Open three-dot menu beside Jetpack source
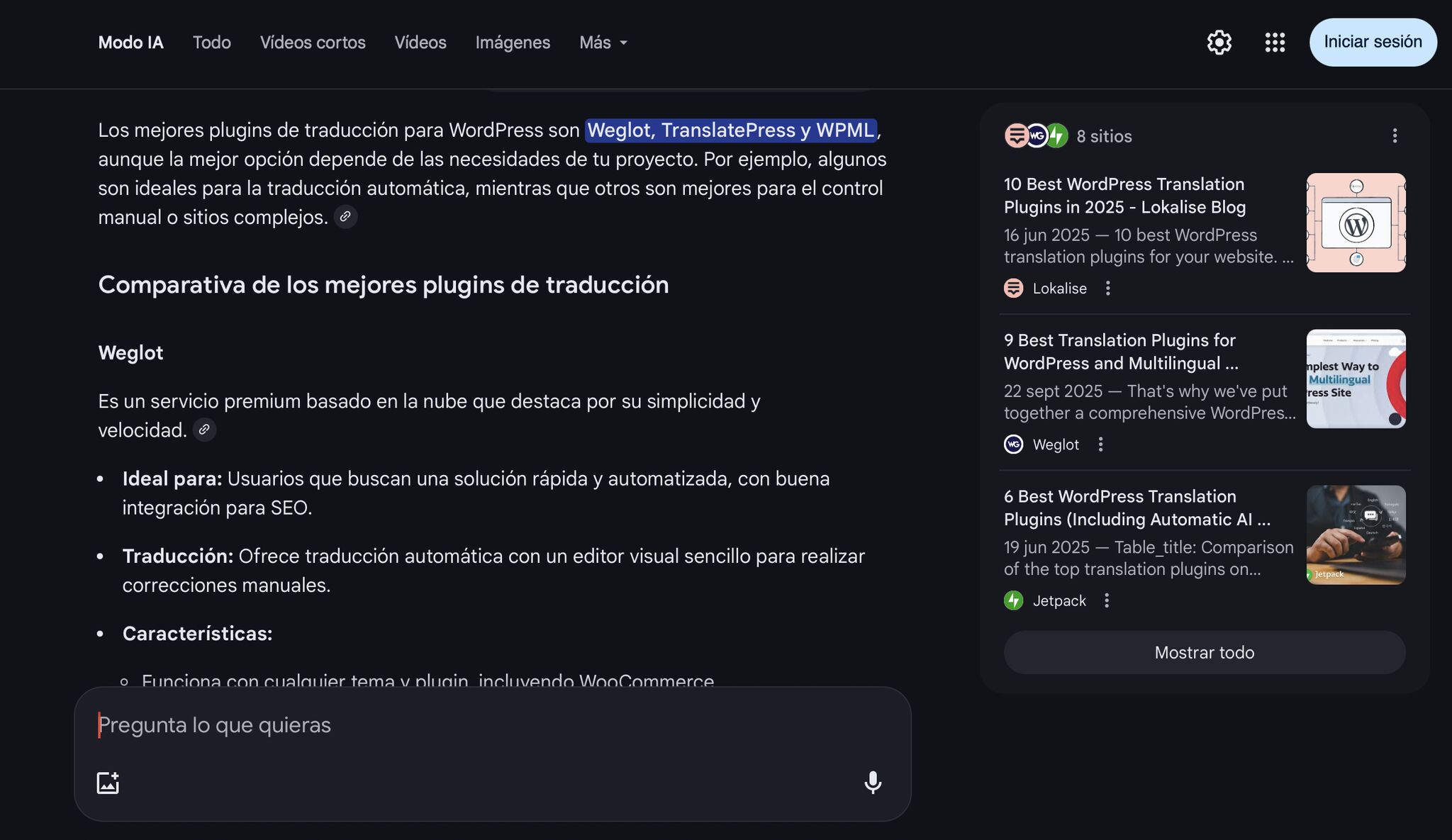 tap(1106, 601)
